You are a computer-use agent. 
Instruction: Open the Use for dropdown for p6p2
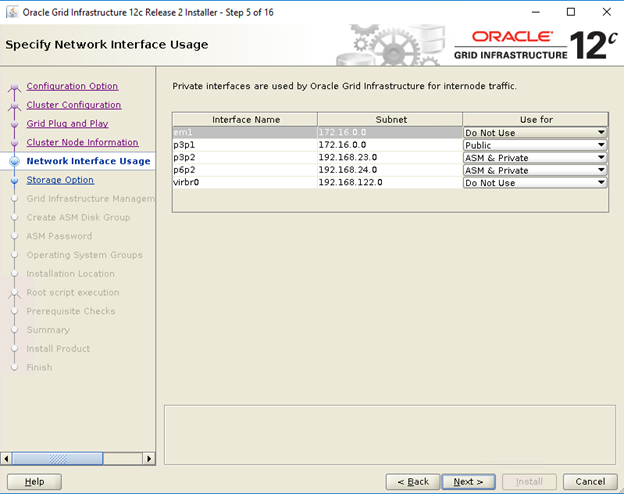coord(535,170)
